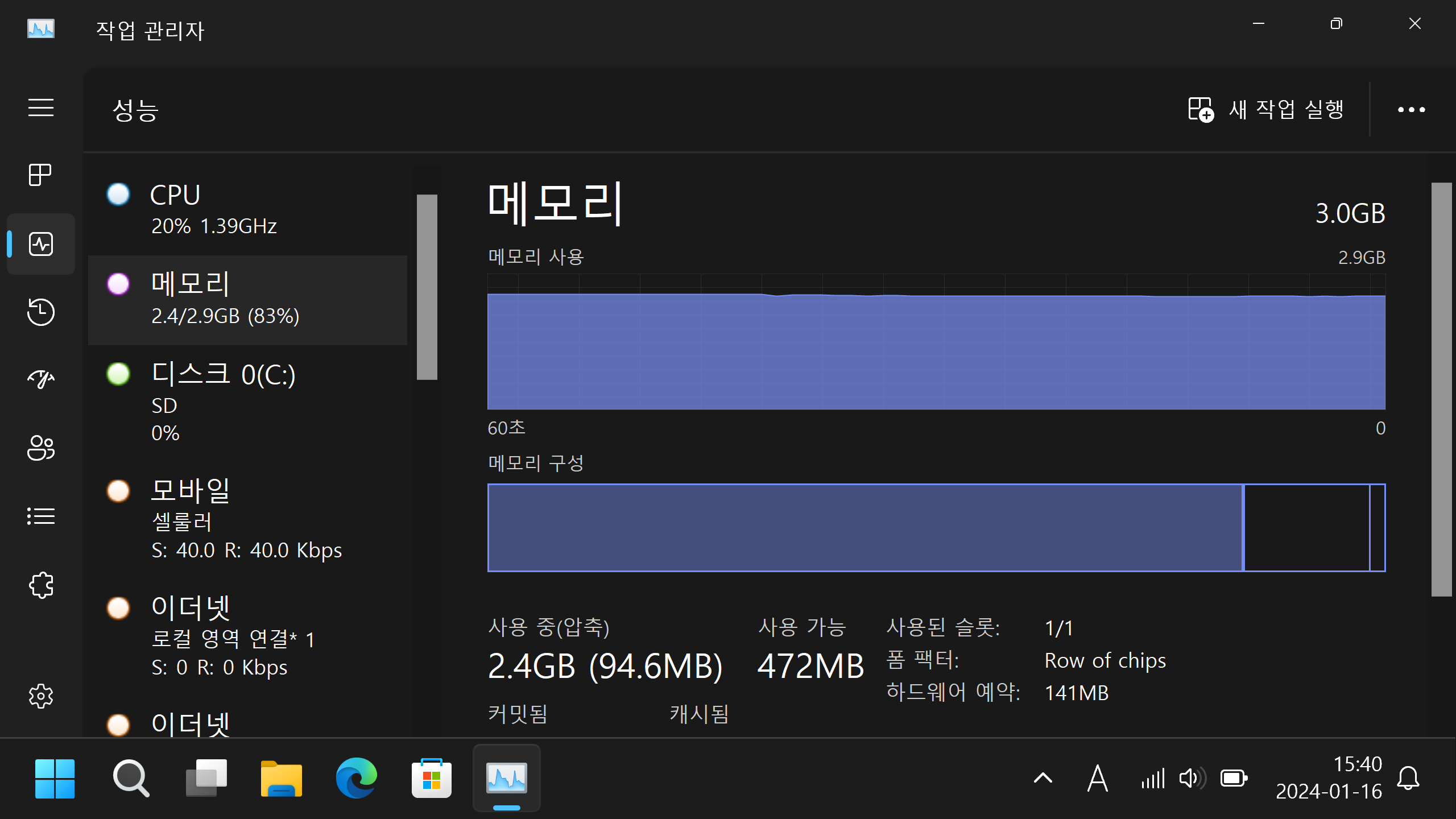This screenshot has width=1456, height=819.
Task: Open Users page sidebar icon
Action: [x=40, y=448]
